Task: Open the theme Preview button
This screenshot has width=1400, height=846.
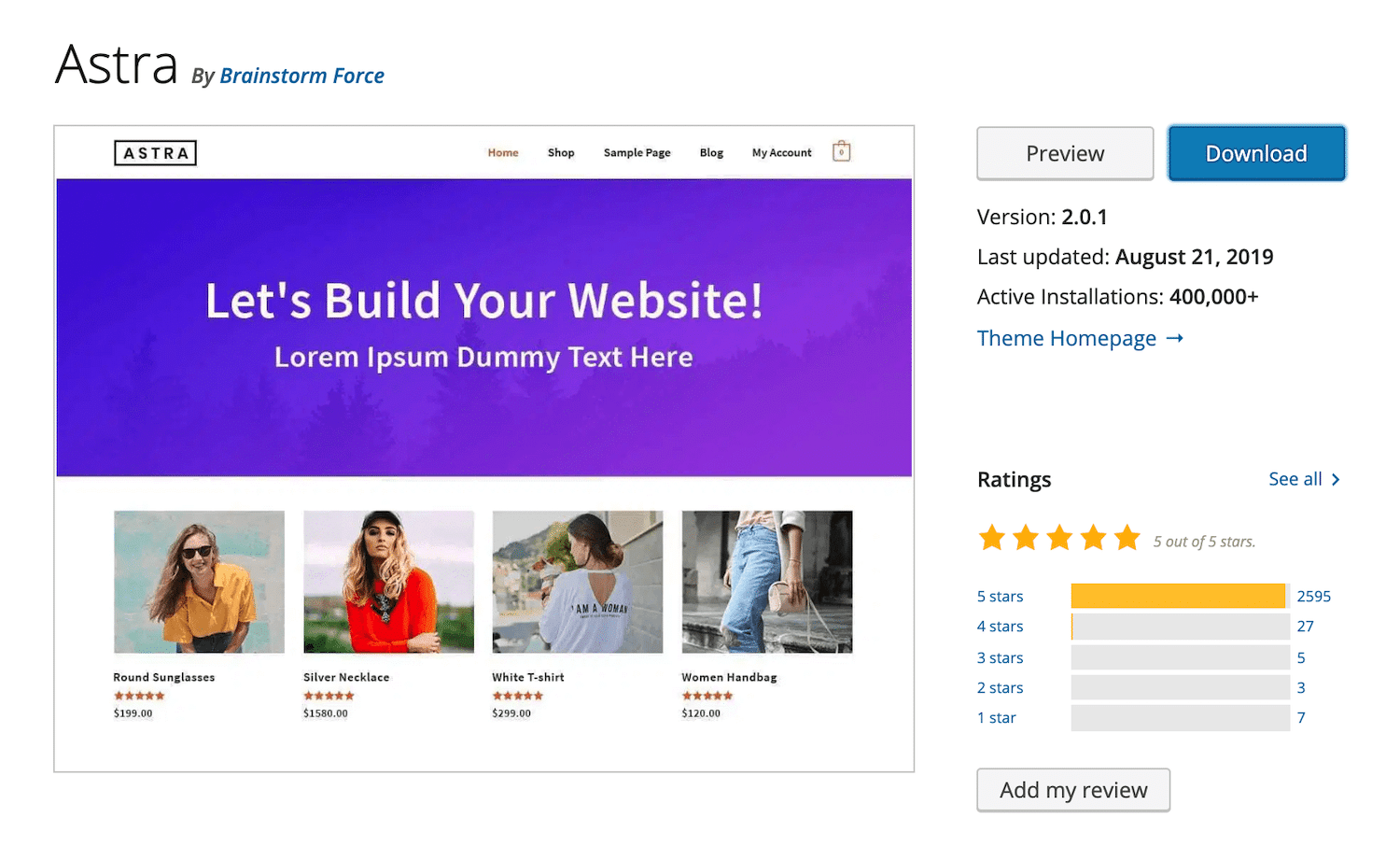Action: coord(1065,154)
